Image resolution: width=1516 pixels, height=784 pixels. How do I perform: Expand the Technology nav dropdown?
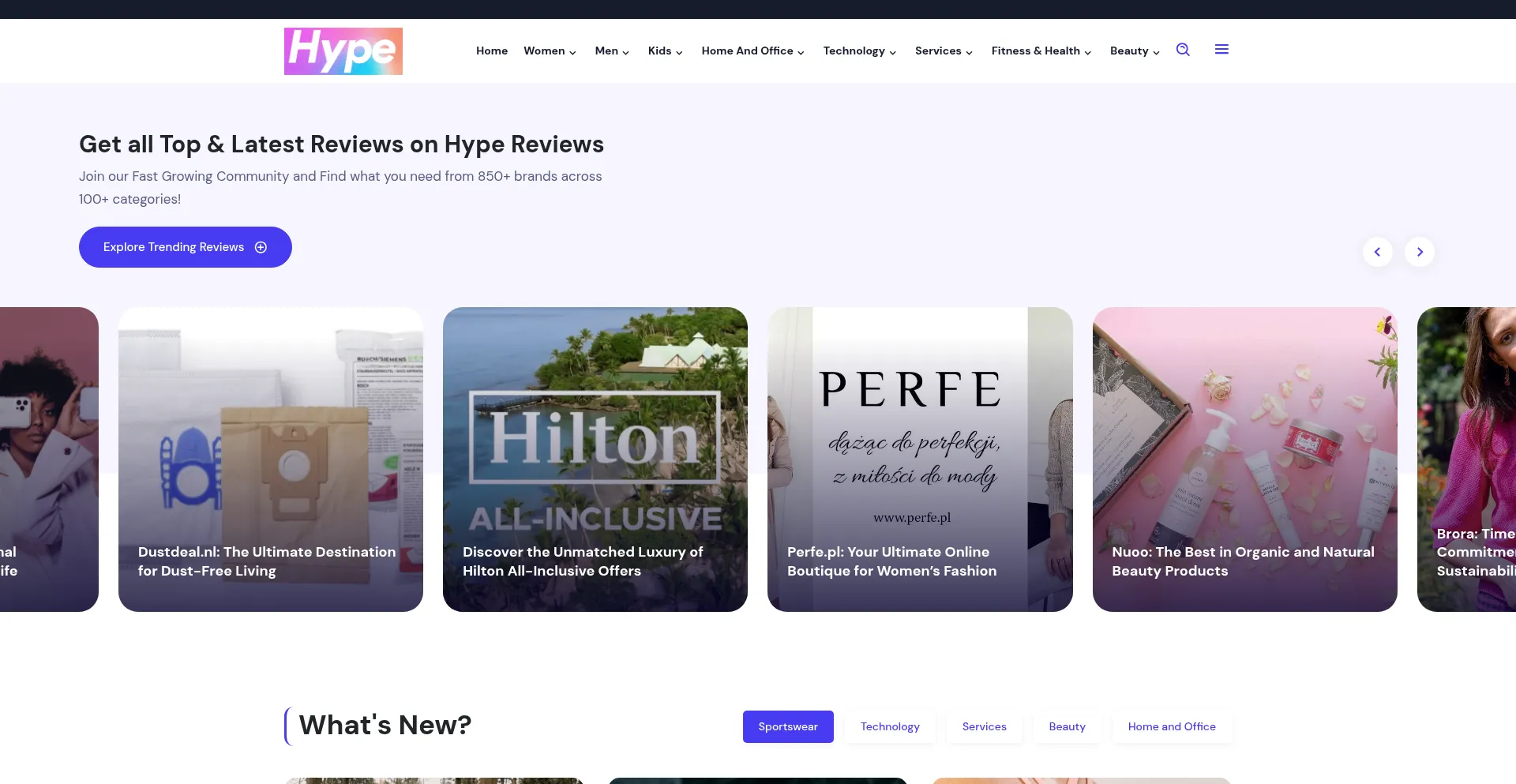click(860, 51)
